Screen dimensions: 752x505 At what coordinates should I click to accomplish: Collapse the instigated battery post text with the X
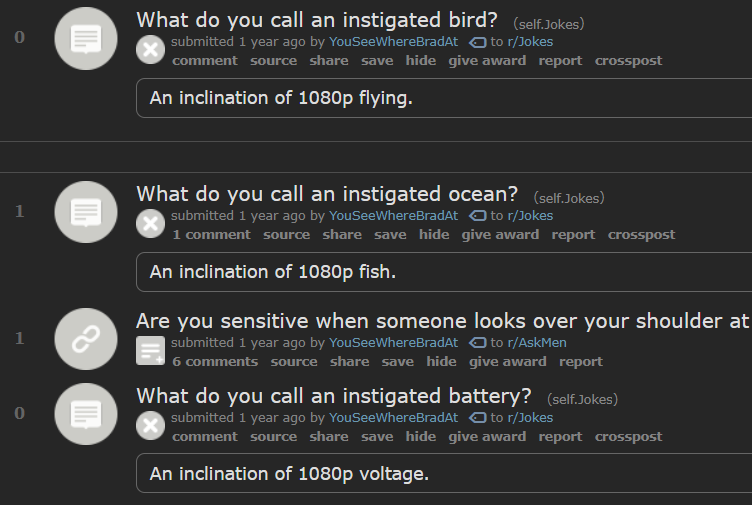pyautogui.click(x=150, y=425)
